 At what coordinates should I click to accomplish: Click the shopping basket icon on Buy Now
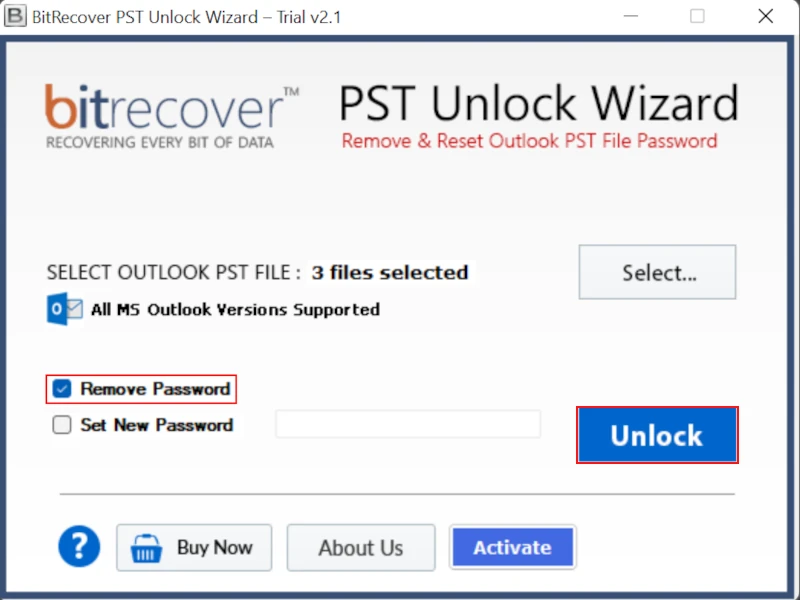(146, 548)
